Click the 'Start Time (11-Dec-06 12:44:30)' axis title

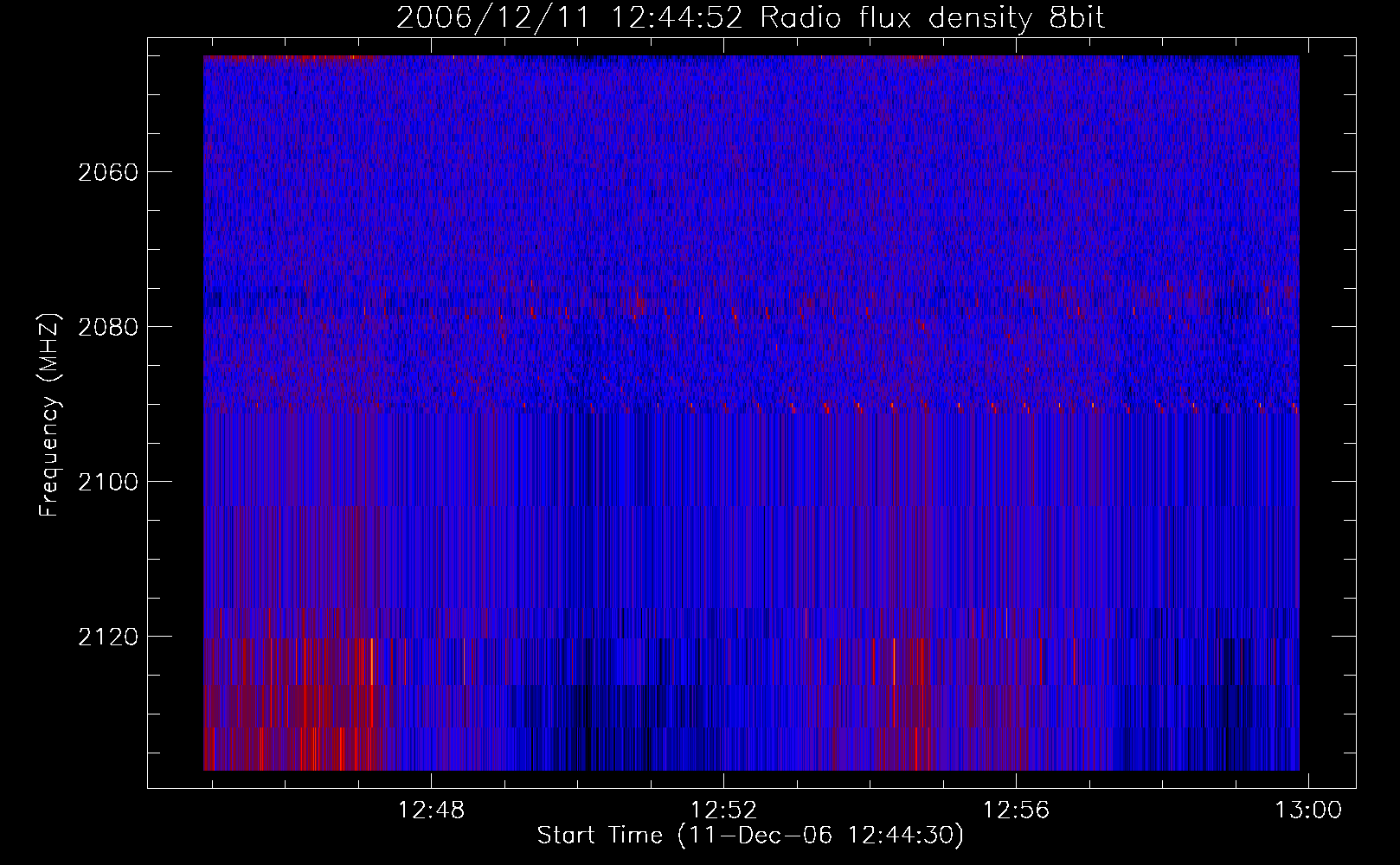click(750, 836)
